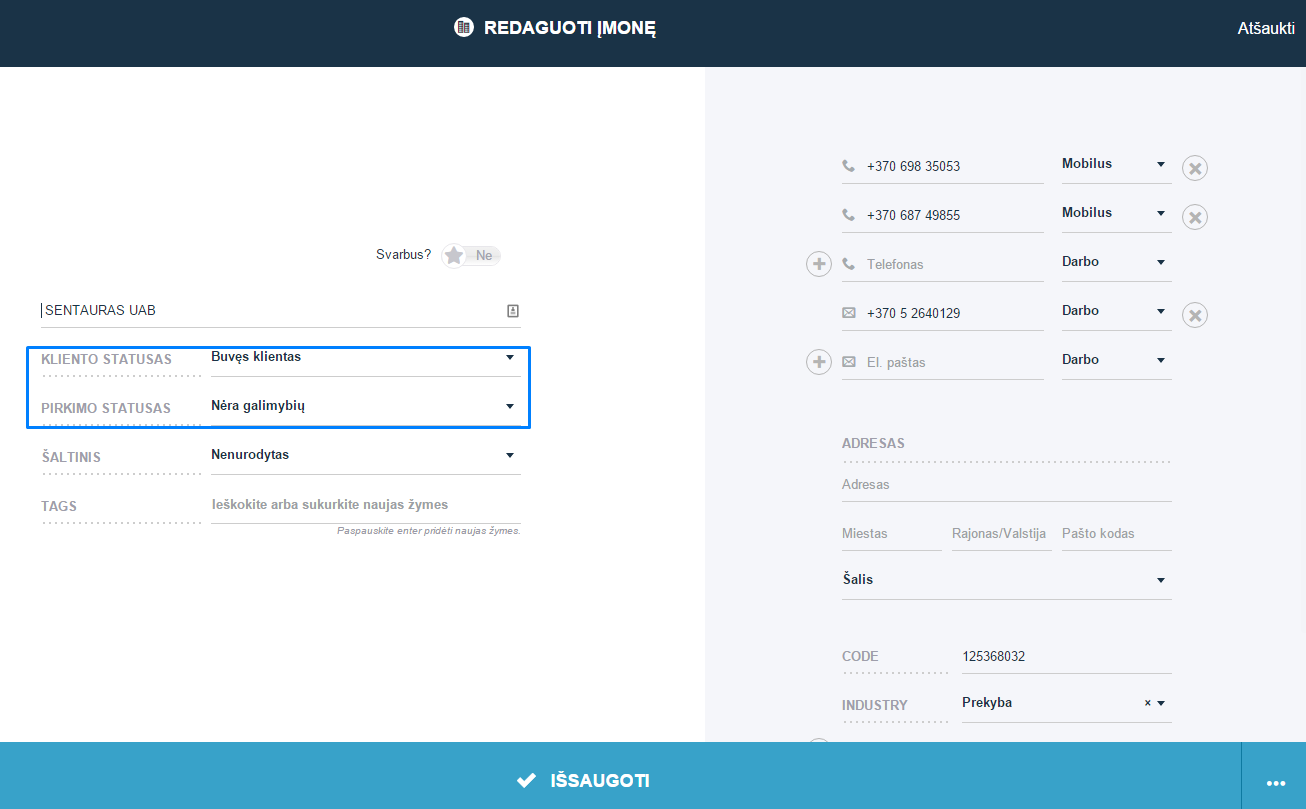
Task: Click the Pašto kodas input field
Action: tap(1117, 534)
